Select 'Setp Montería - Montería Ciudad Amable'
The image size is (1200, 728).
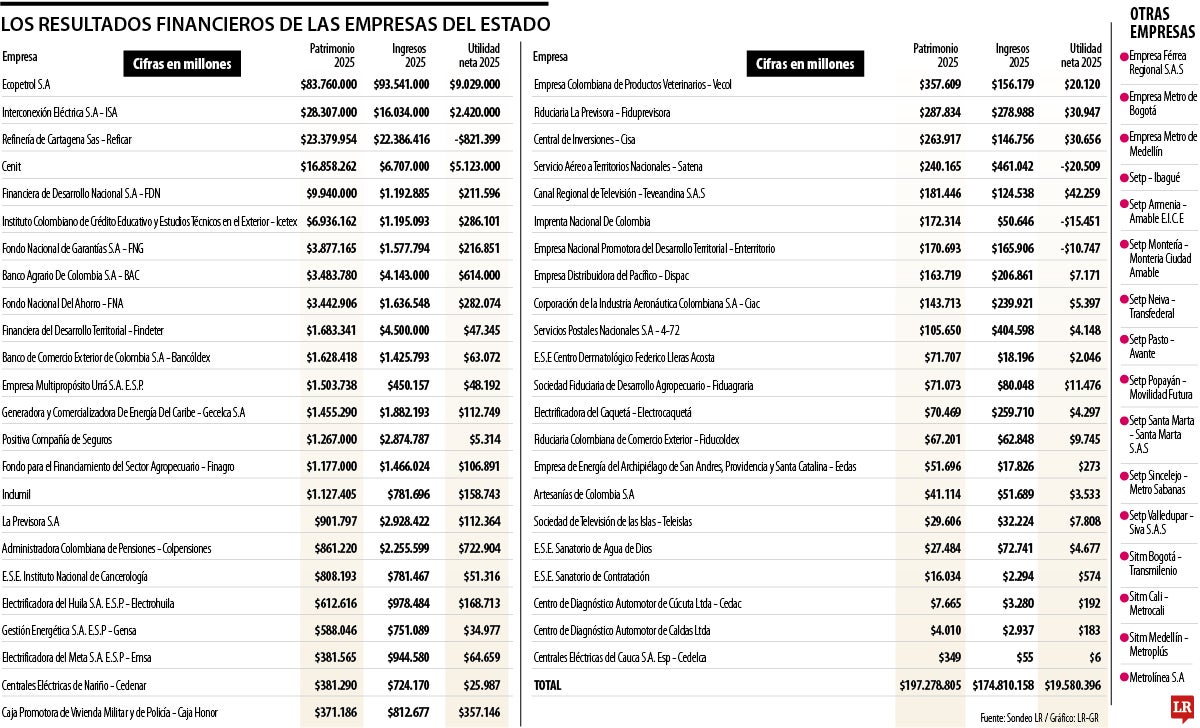click(x=1161, y=258)
